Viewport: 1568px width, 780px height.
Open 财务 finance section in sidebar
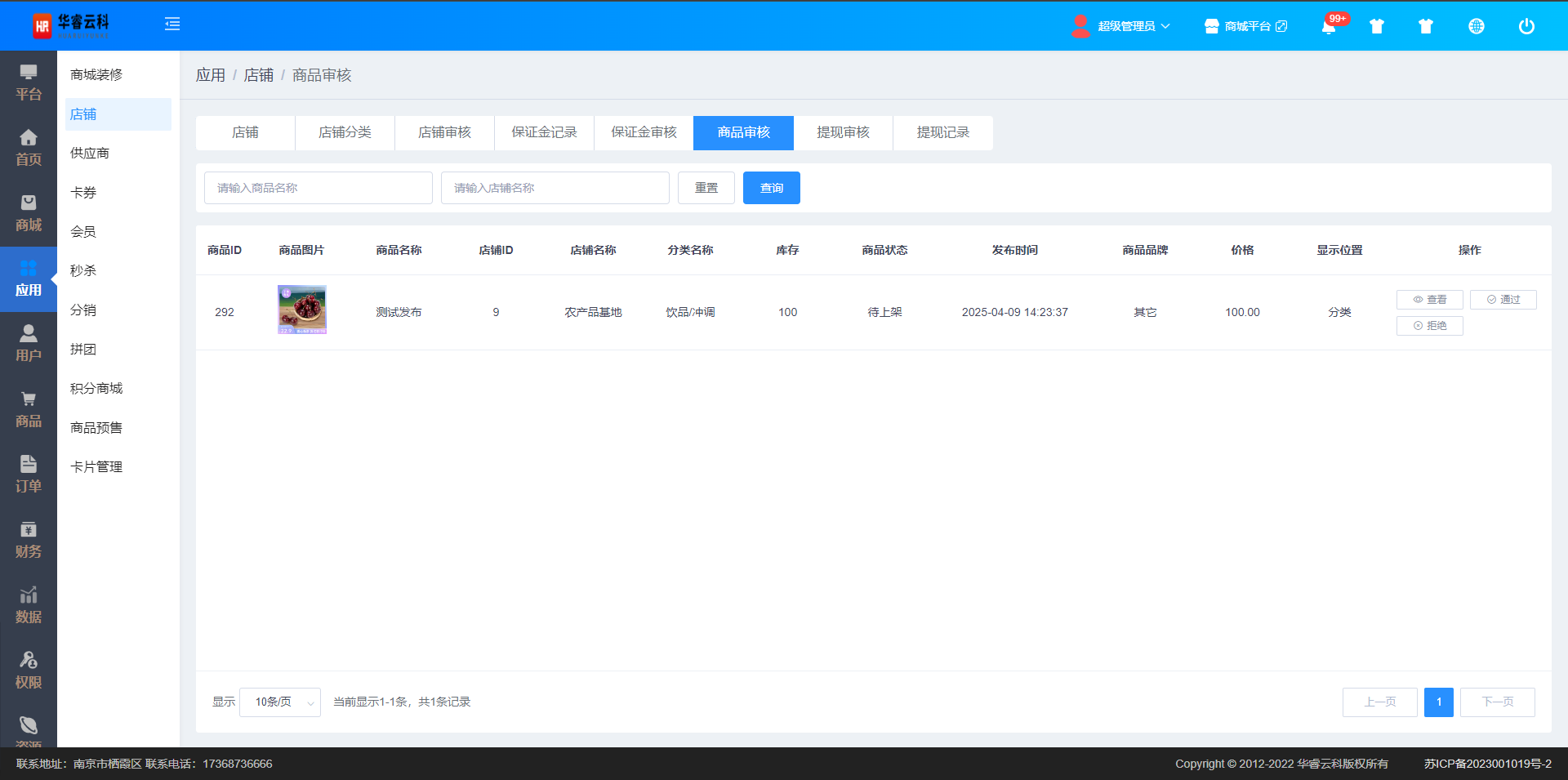(29, 540)
